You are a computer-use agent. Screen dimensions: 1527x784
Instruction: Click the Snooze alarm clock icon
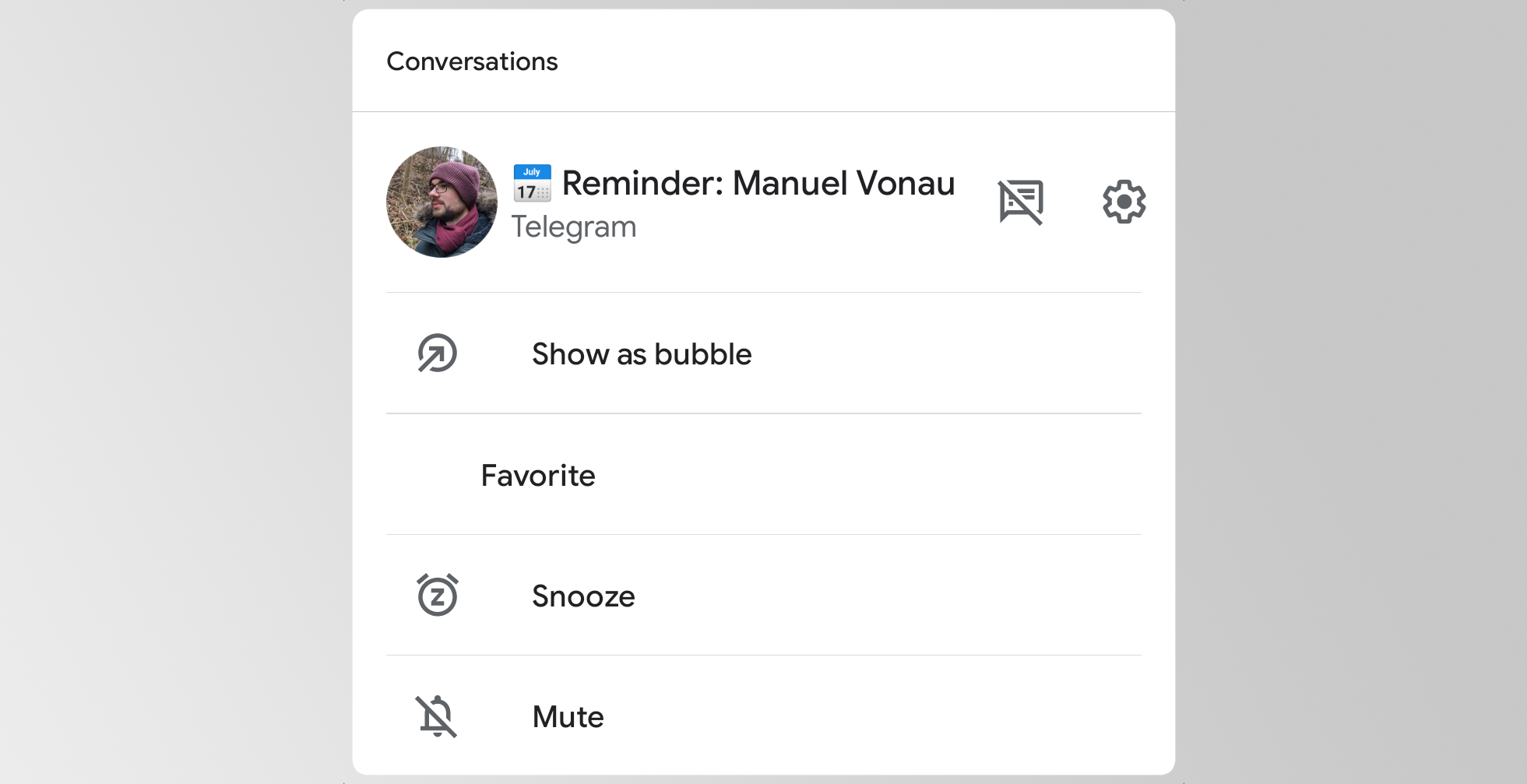[438, 596]
